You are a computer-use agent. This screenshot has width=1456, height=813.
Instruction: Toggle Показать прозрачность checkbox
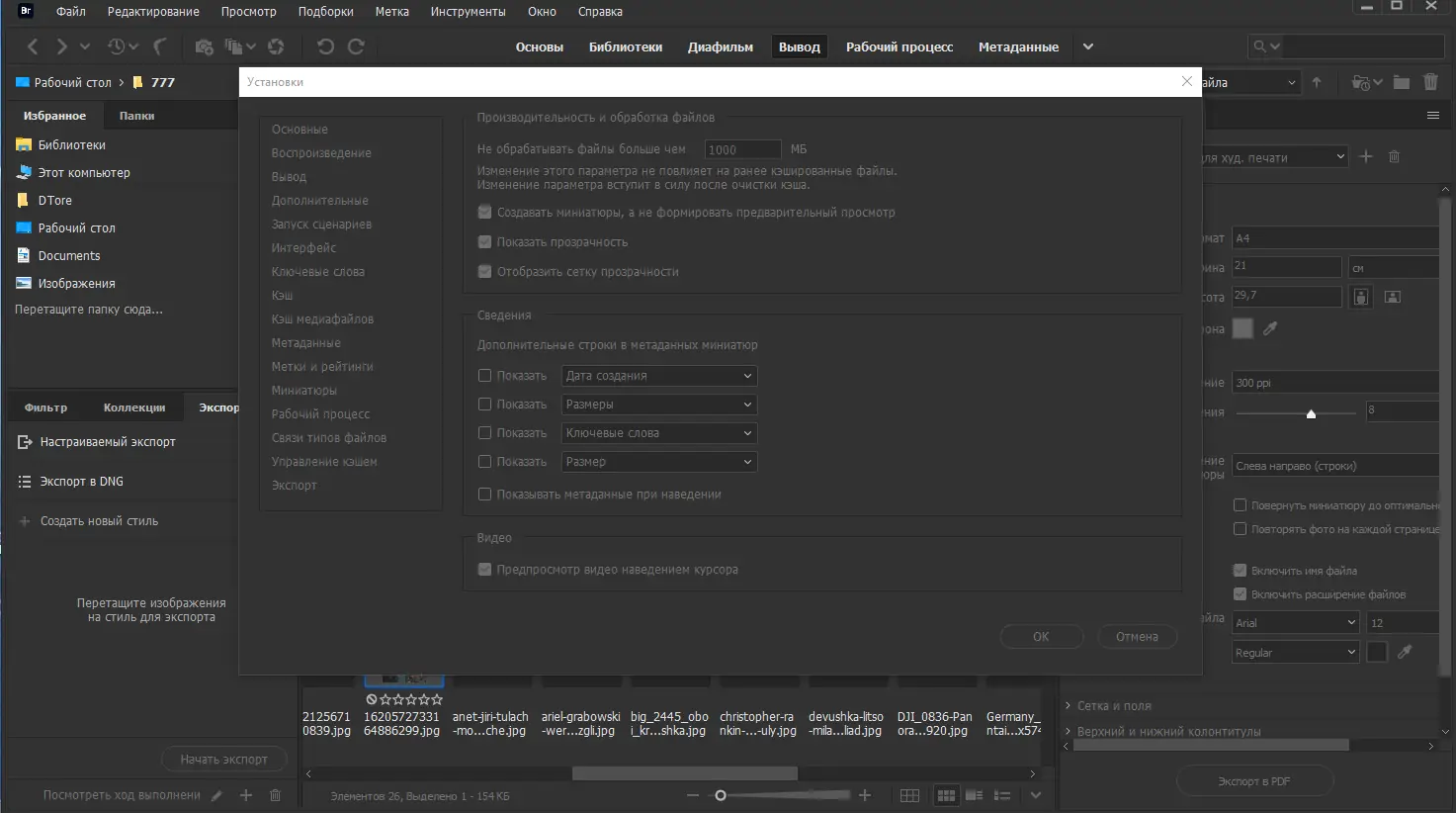click(x=484, y=242)
